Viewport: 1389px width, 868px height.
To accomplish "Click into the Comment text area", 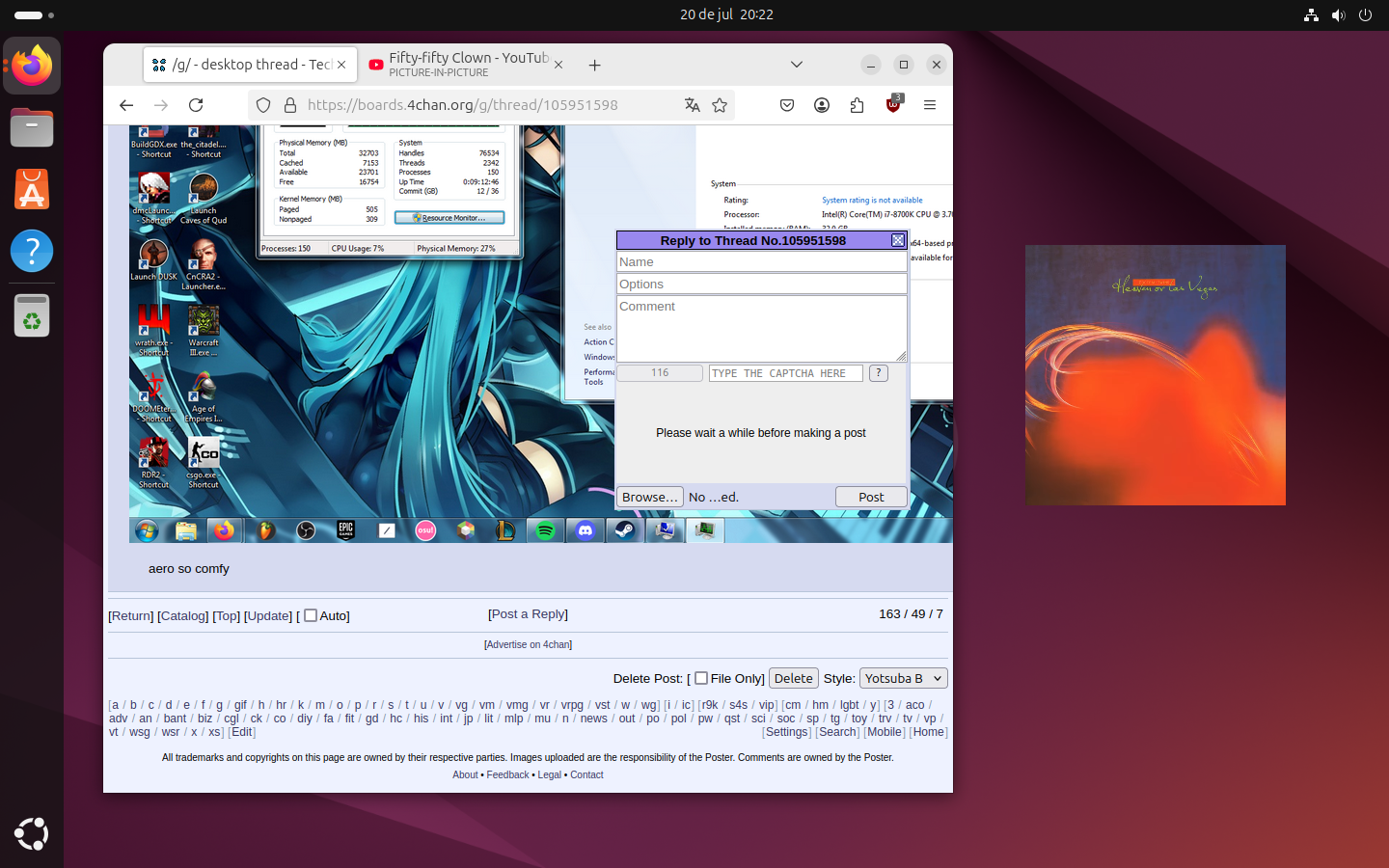I will pyautogui.click(x=762, y=329).
